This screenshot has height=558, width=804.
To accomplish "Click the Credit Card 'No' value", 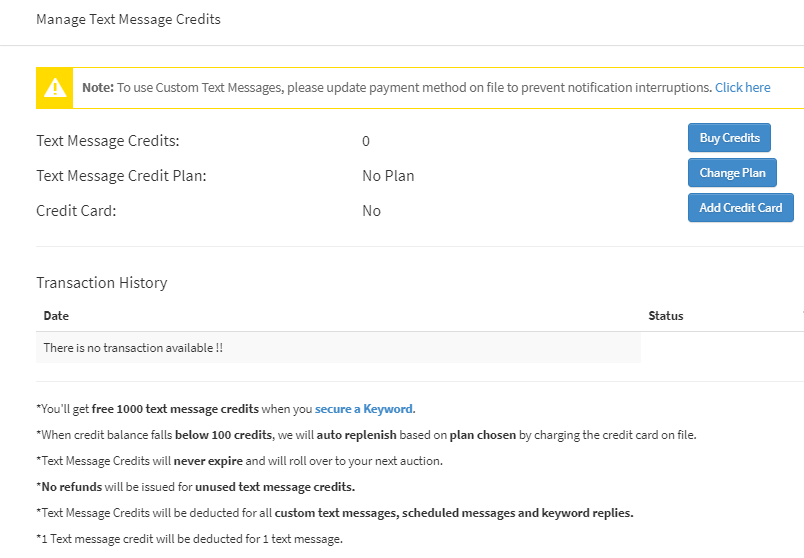I will pyautogui.click(x=371, y=211).
